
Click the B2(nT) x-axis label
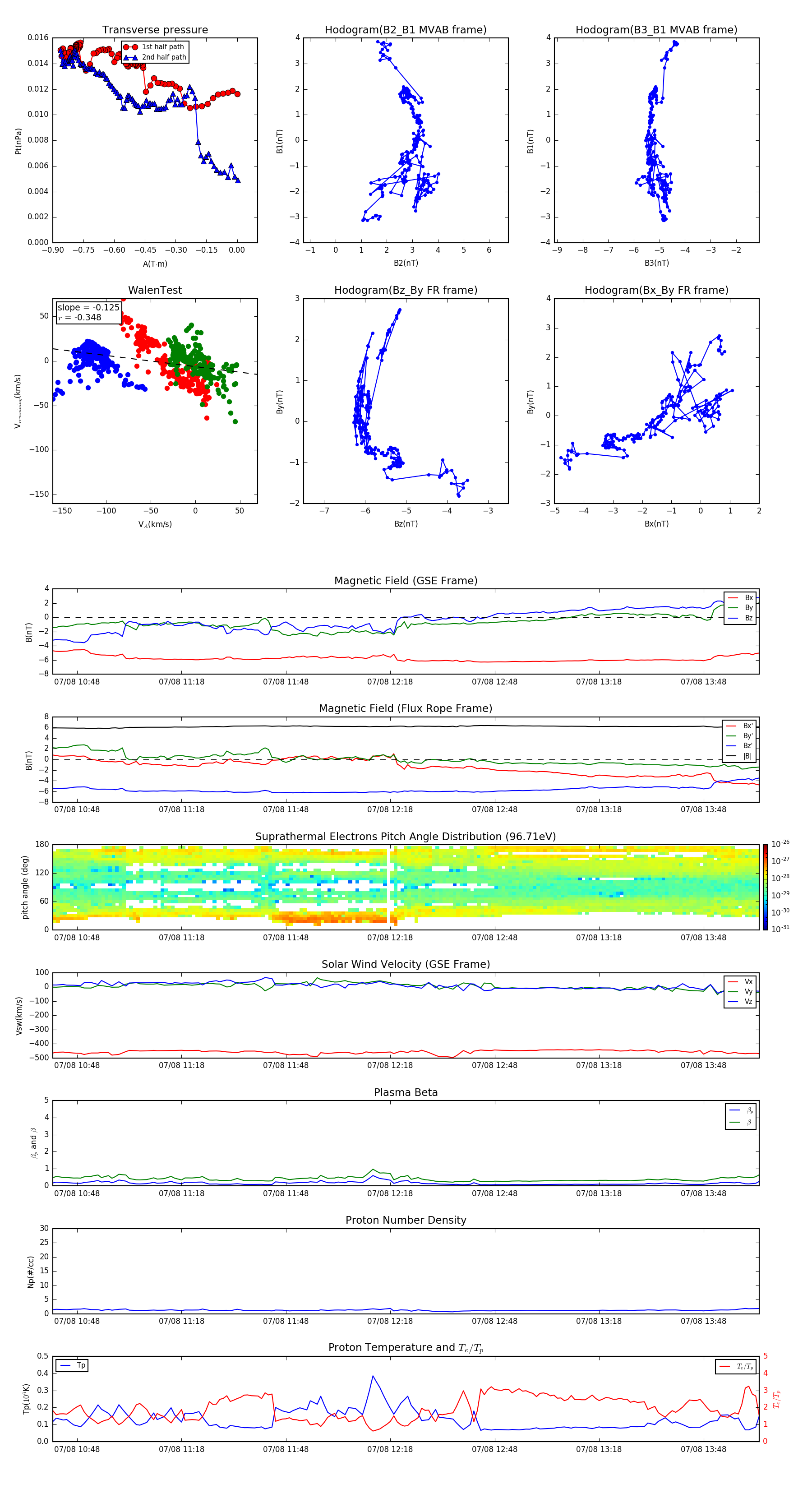click(x=406, y=263)
